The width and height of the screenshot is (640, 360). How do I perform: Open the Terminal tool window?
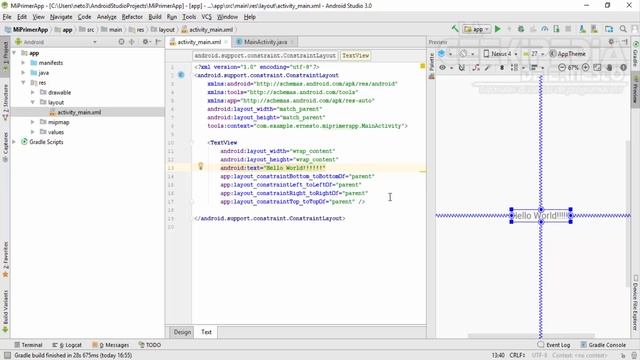(28, 345)
